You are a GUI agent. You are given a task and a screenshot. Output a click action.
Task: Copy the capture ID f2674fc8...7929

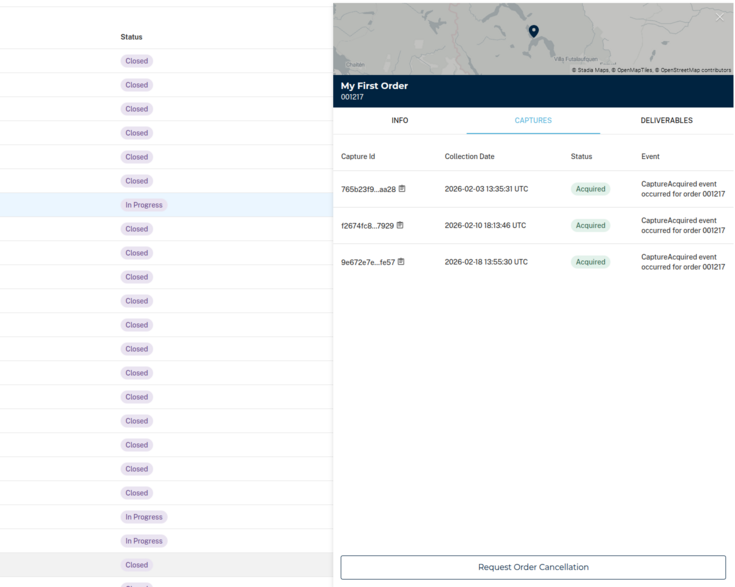point(400,226)
